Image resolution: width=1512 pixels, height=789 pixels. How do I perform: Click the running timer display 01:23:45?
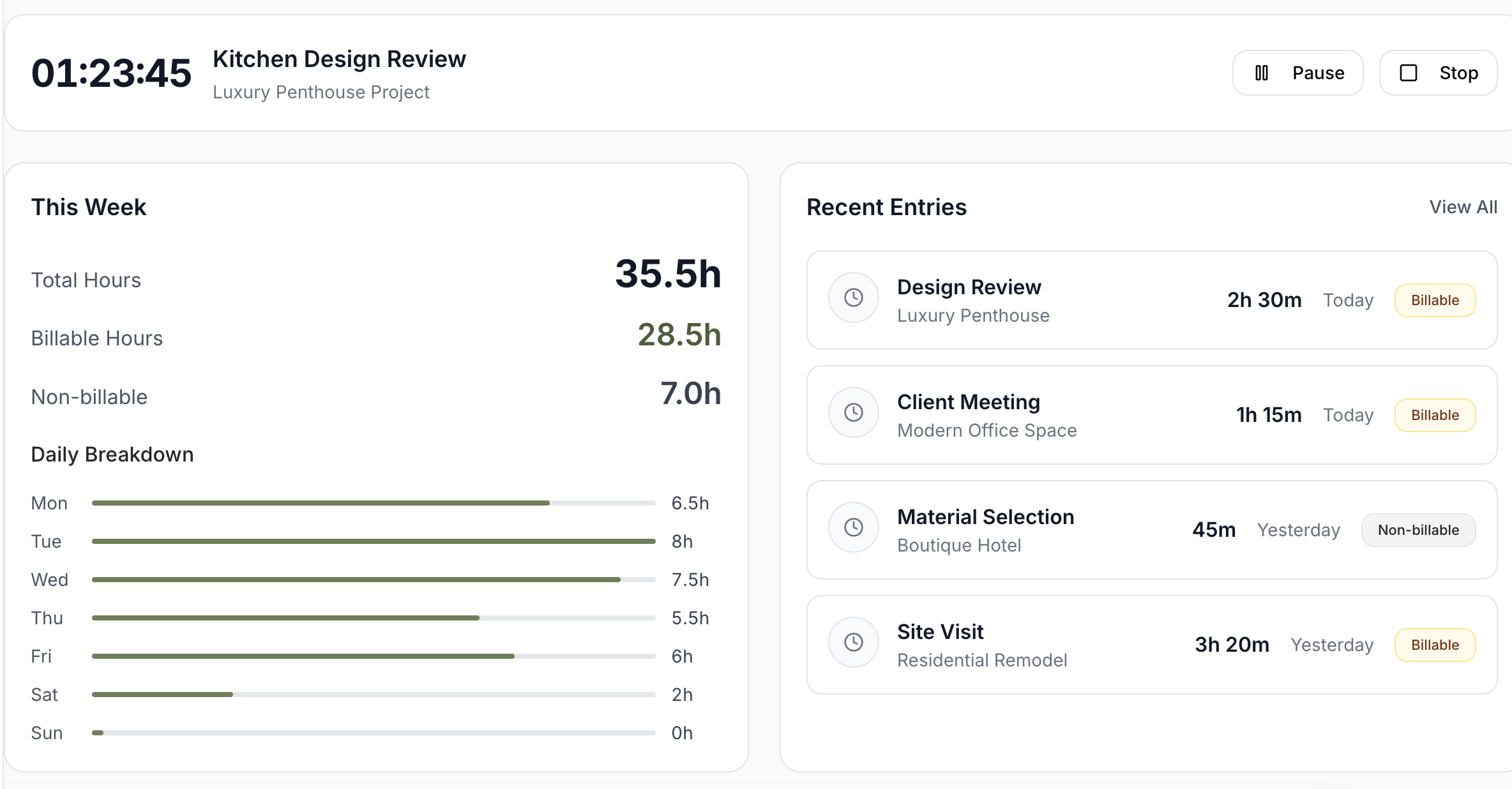pos(111,72)
